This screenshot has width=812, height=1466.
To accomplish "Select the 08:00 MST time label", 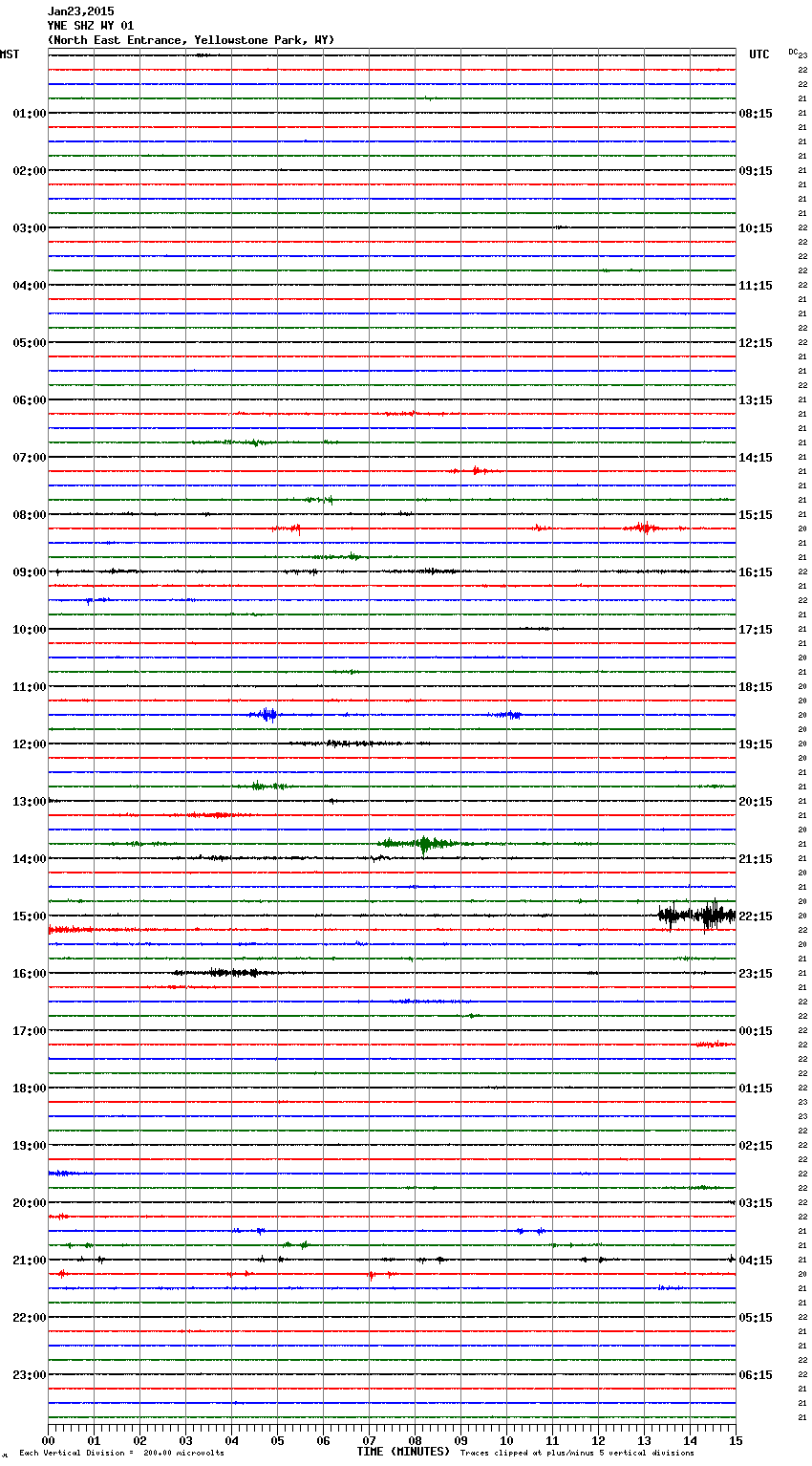I will (30, 515).
